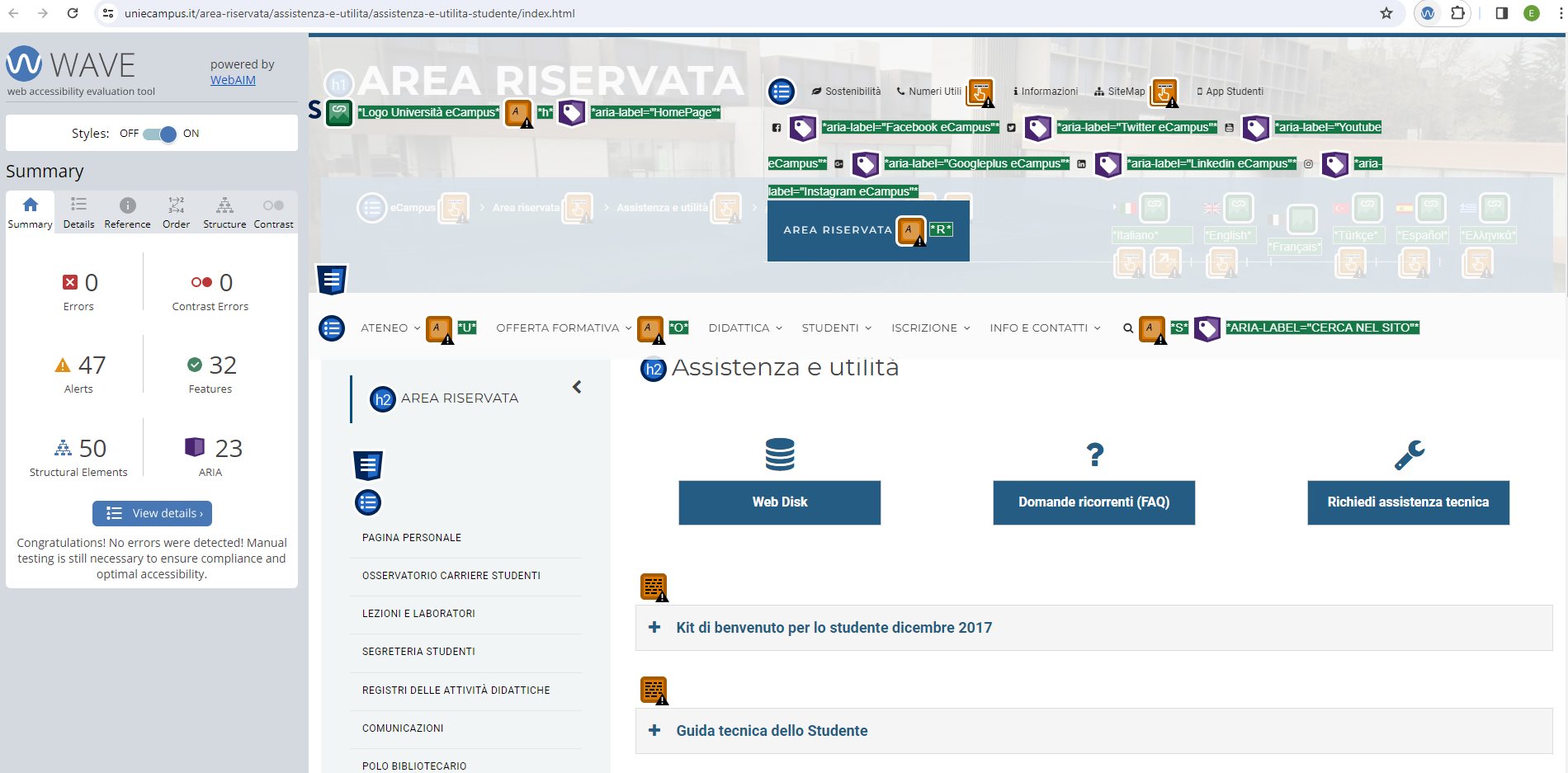
Task: Select the Structure tab
Action: tap(224, 212)
